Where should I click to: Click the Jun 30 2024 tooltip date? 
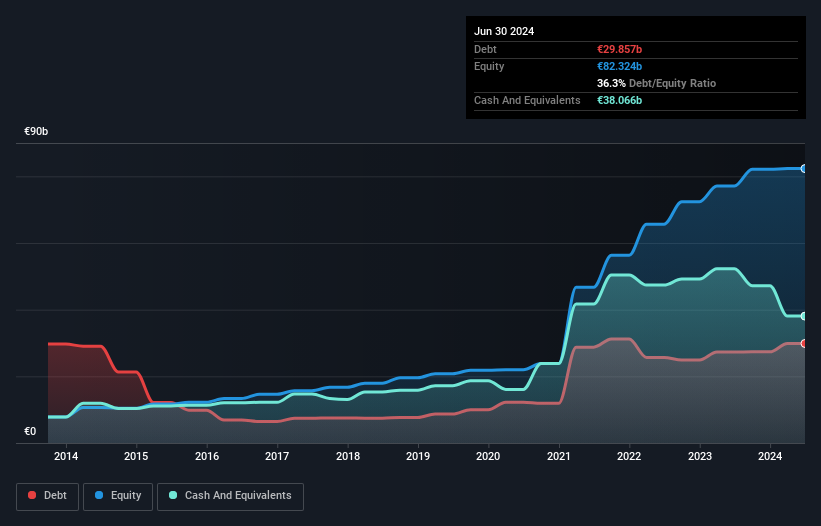click(504, 31)
